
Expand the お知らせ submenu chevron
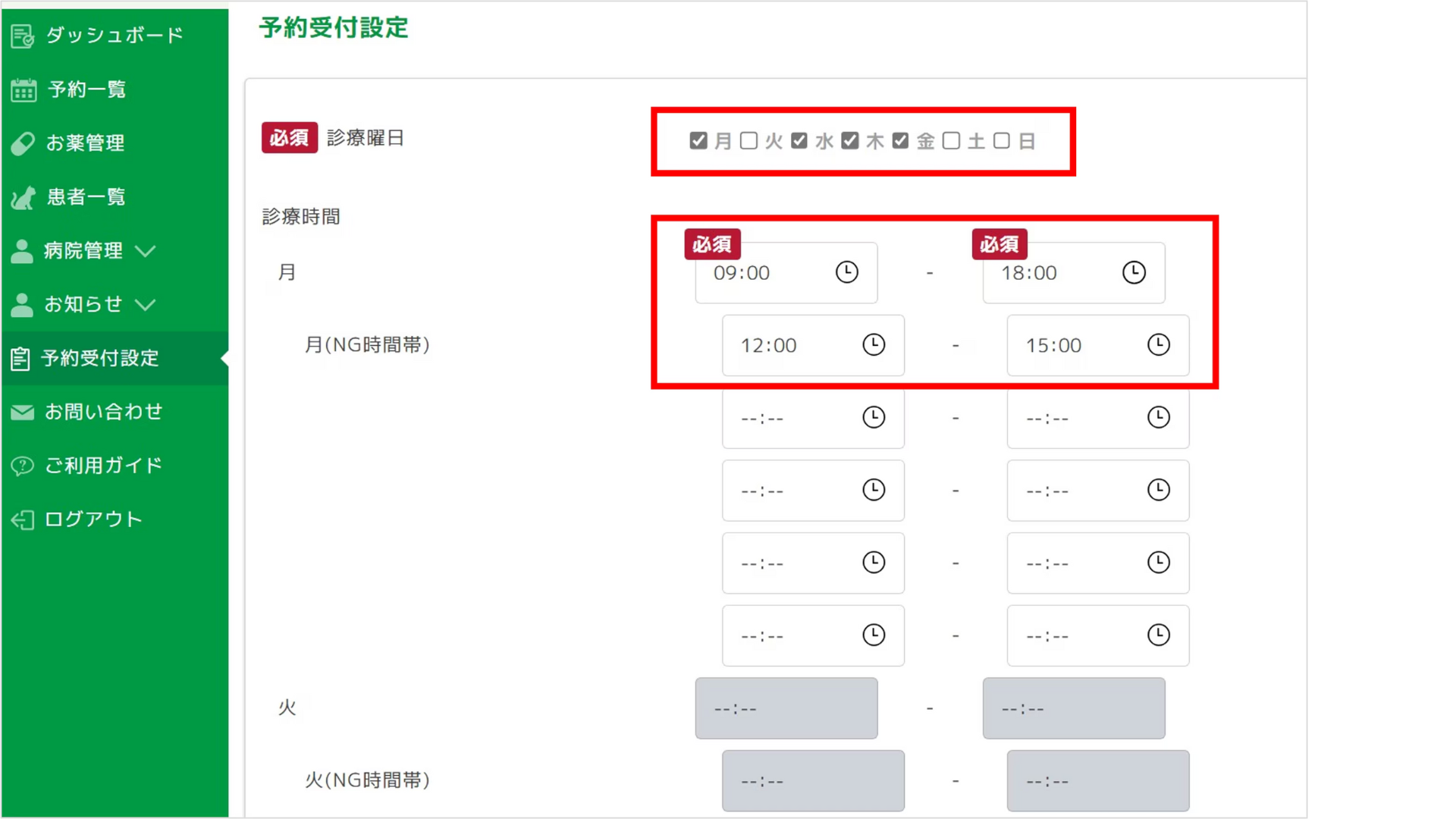pyautogui.click(x=145, y=305)
